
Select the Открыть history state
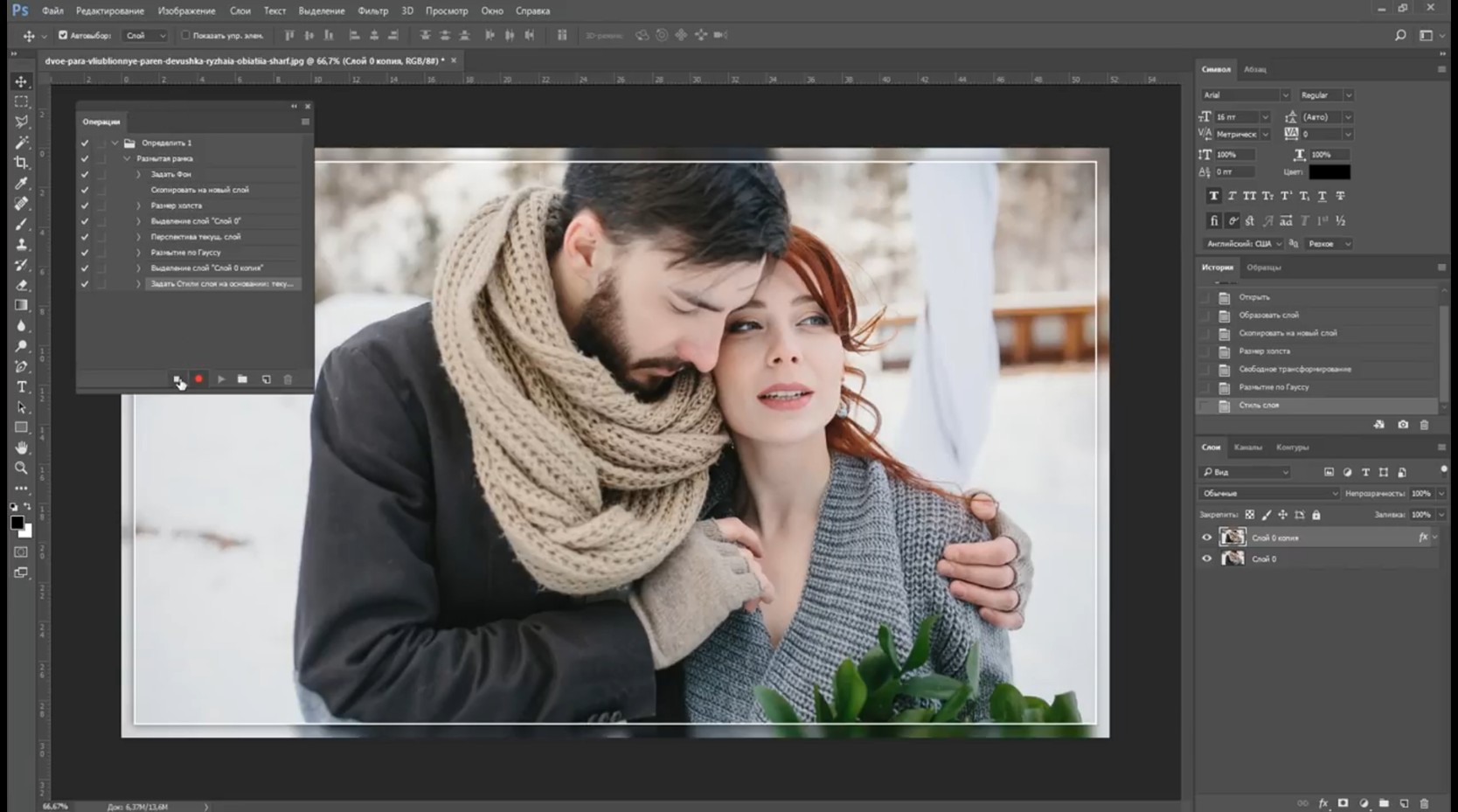coord(1318,297)
